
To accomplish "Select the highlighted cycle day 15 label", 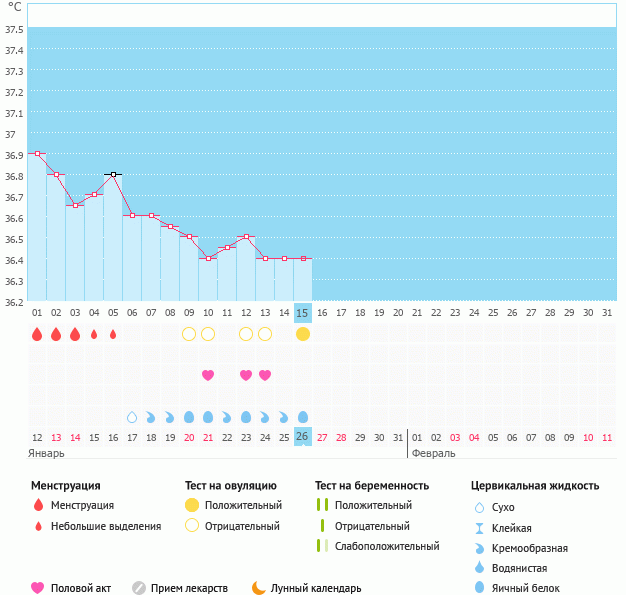I will [x=303, y=313].
